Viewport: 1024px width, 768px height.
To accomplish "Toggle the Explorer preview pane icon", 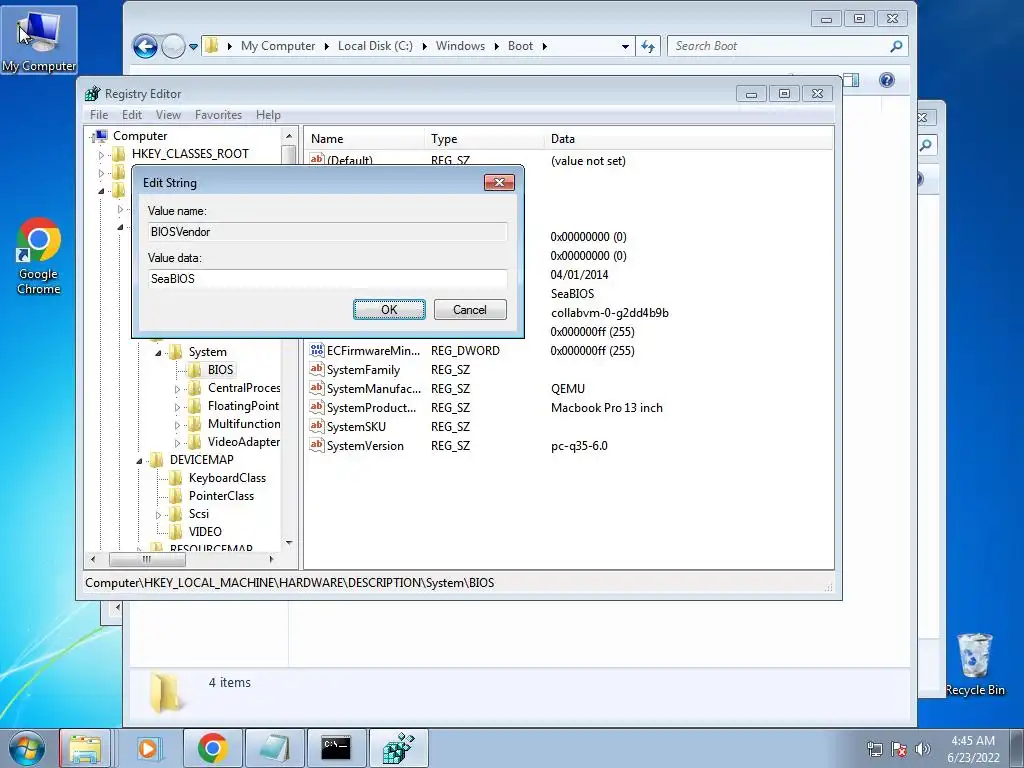I will click(x=851, y=80).
